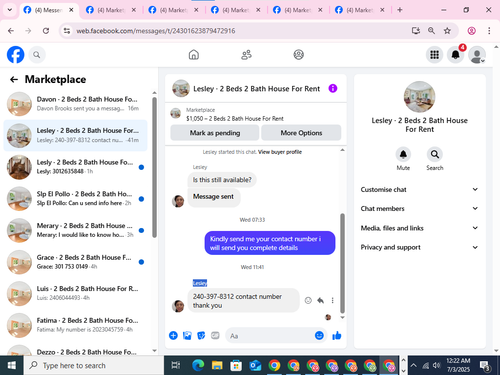
Task: Open Merary conversation in the list
Action: pyautogui.click(x=76, y=230)
